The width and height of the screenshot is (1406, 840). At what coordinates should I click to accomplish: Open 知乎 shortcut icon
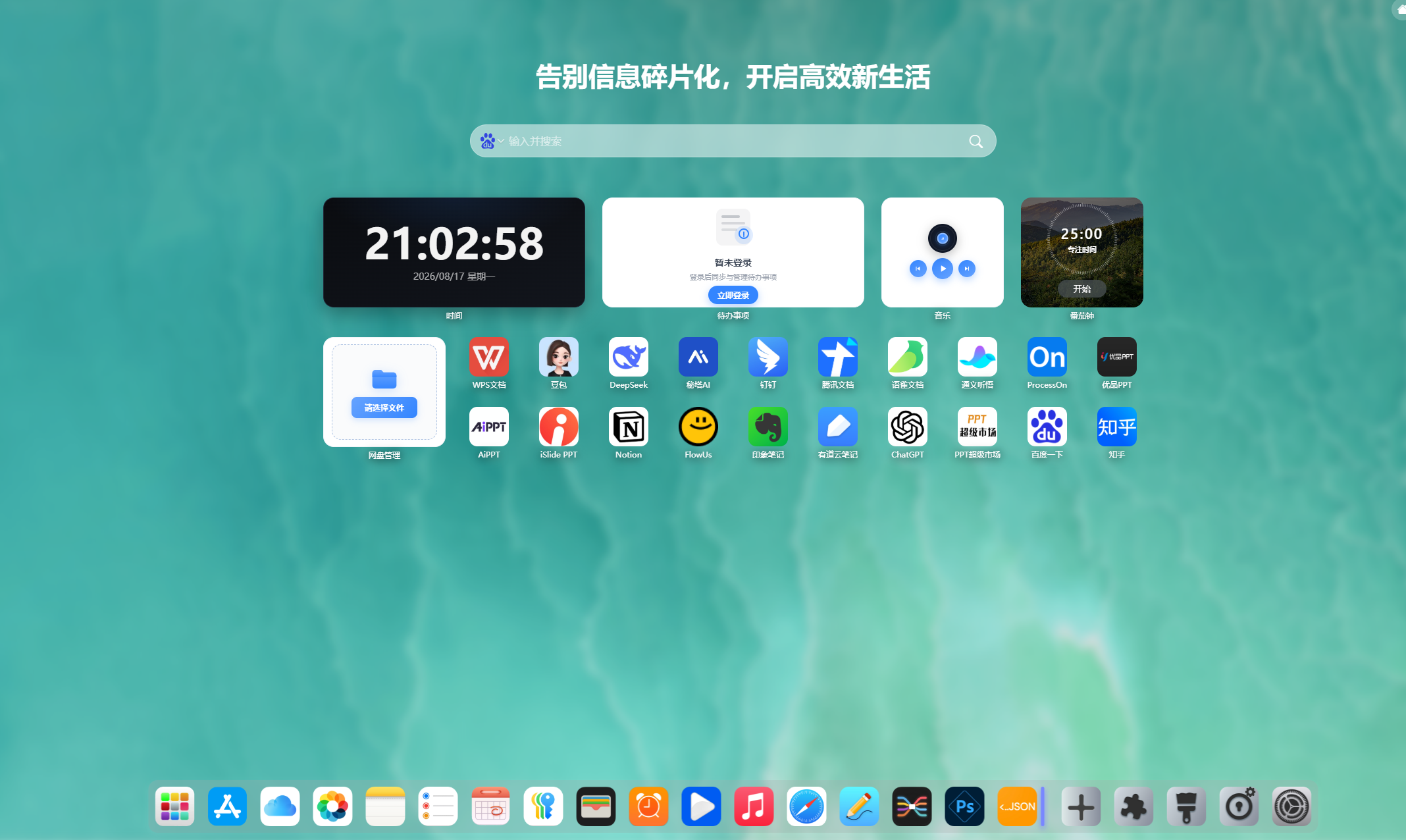click(1117, 427)
